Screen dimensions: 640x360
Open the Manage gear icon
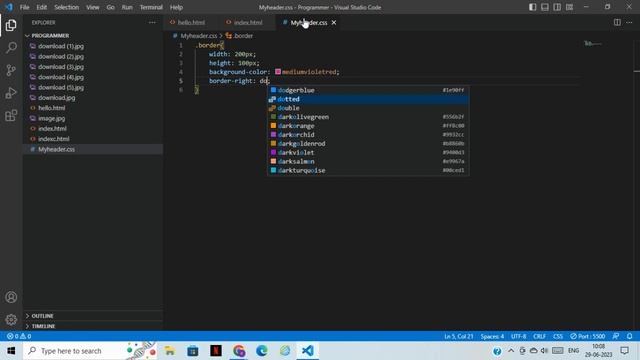pyautogui.click(x=11, y=319)
